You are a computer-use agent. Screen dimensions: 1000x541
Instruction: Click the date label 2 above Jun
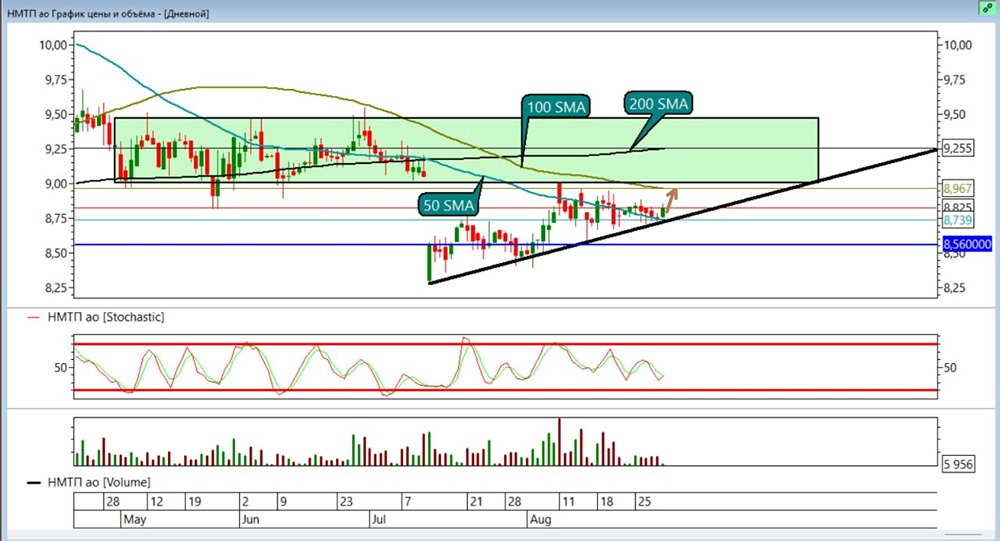pos(246,501)
